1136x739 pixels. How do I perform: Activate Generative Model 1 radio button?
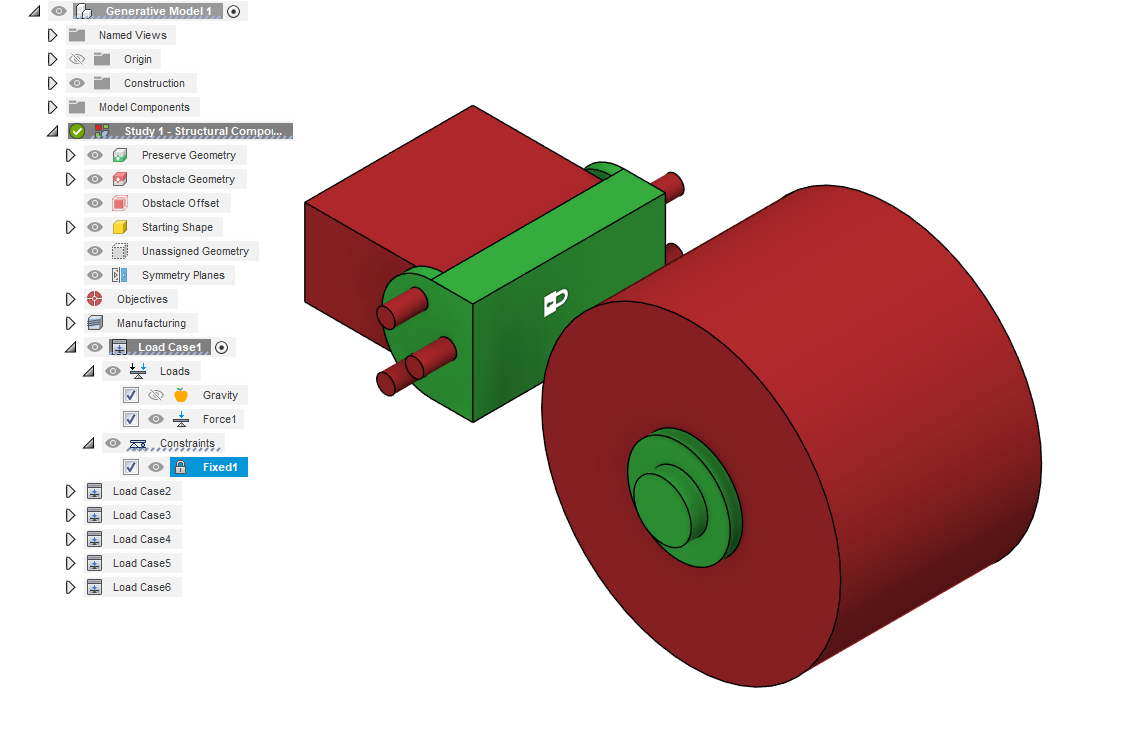234,11
